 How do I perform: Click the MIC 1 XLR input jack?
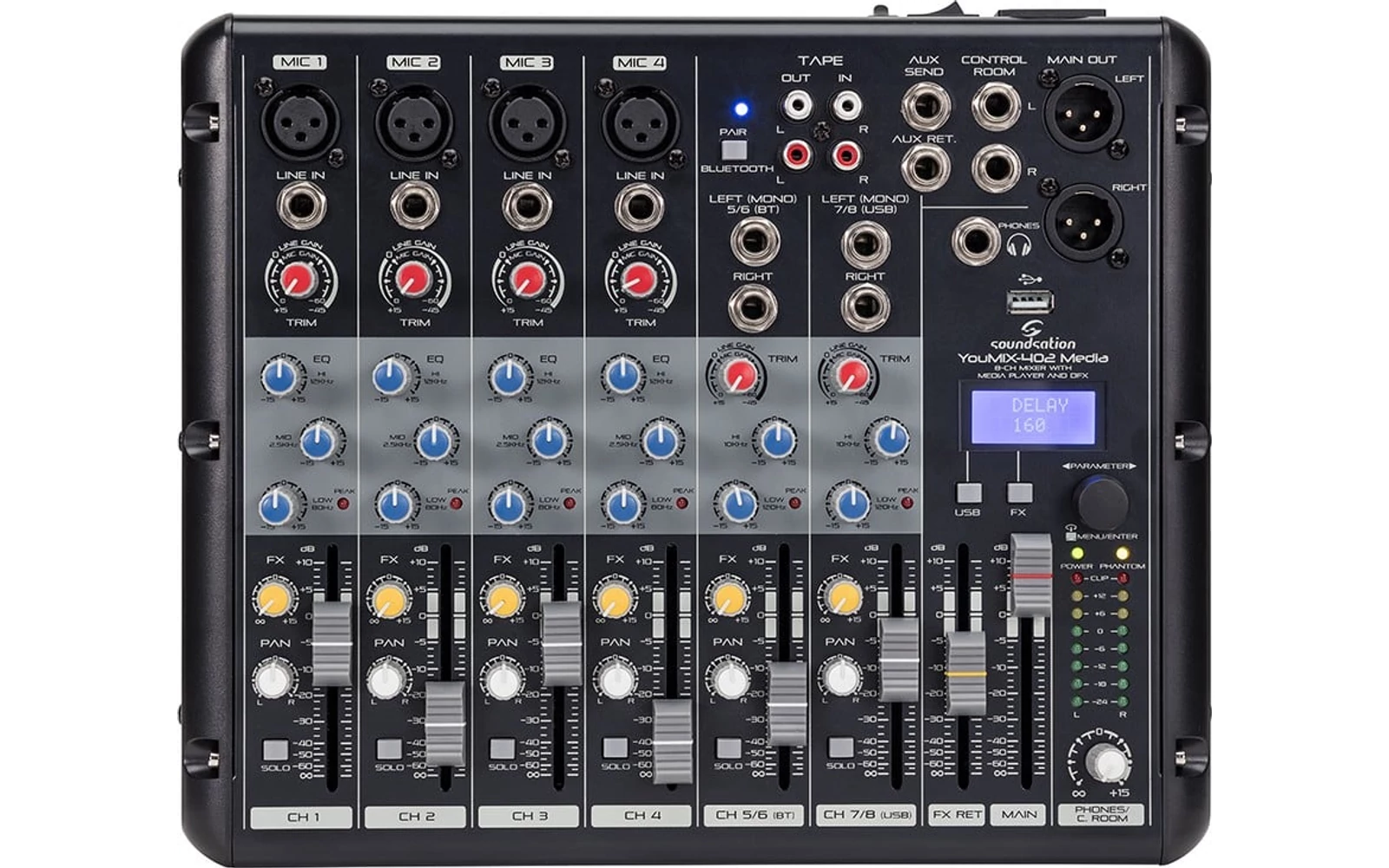tap(300, 120)
